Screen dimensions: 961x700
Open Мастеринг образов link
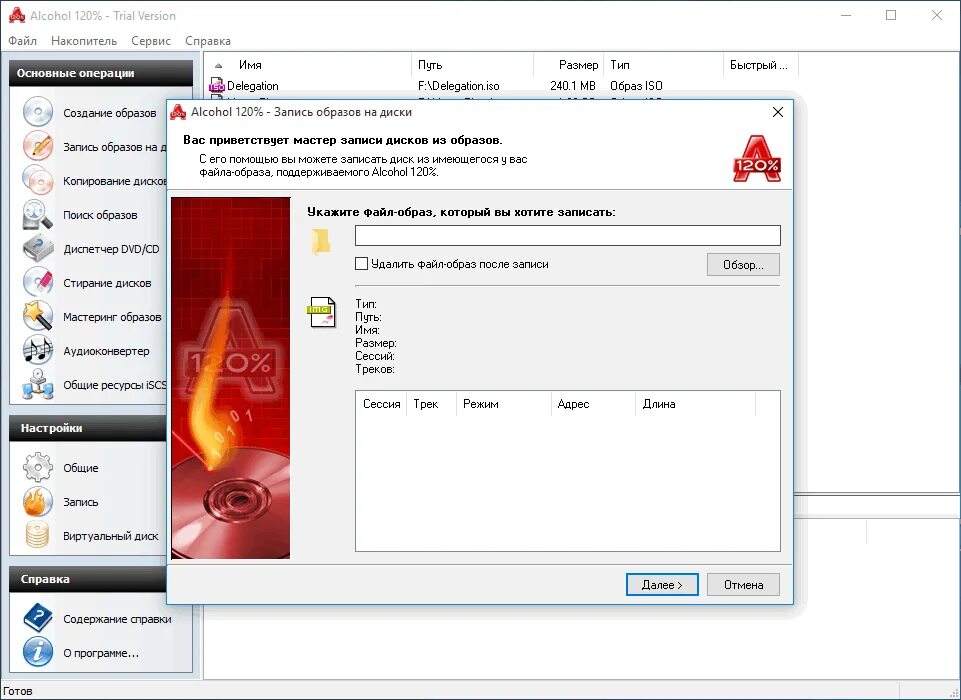pos(112,317)
